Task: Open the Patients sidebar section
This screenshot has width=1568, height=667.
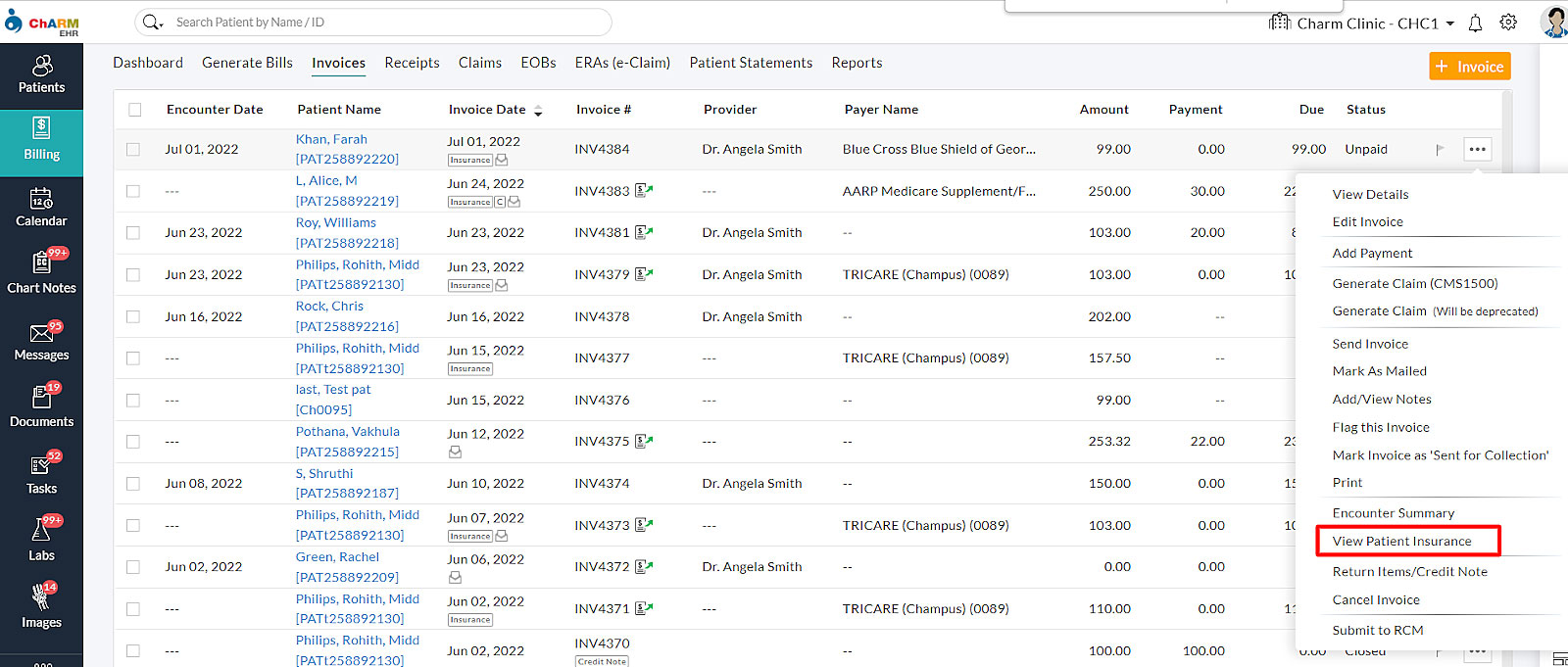Action: [41, 74]
